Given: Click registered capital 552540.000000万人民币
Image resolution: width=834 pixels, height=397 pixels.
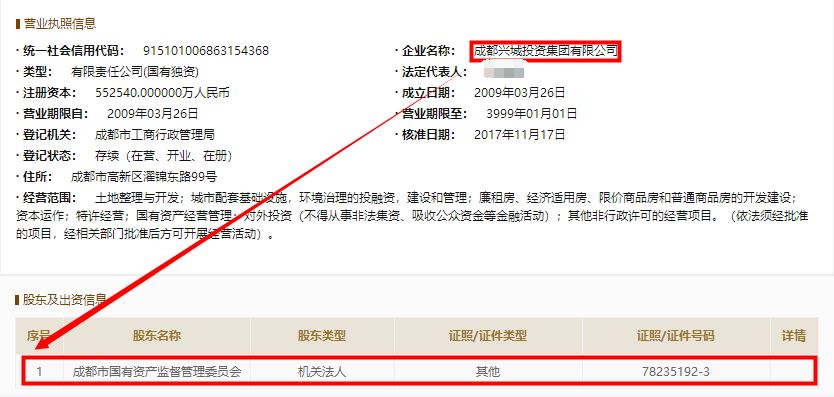Looking at the screenshot, I should (162, 93).
